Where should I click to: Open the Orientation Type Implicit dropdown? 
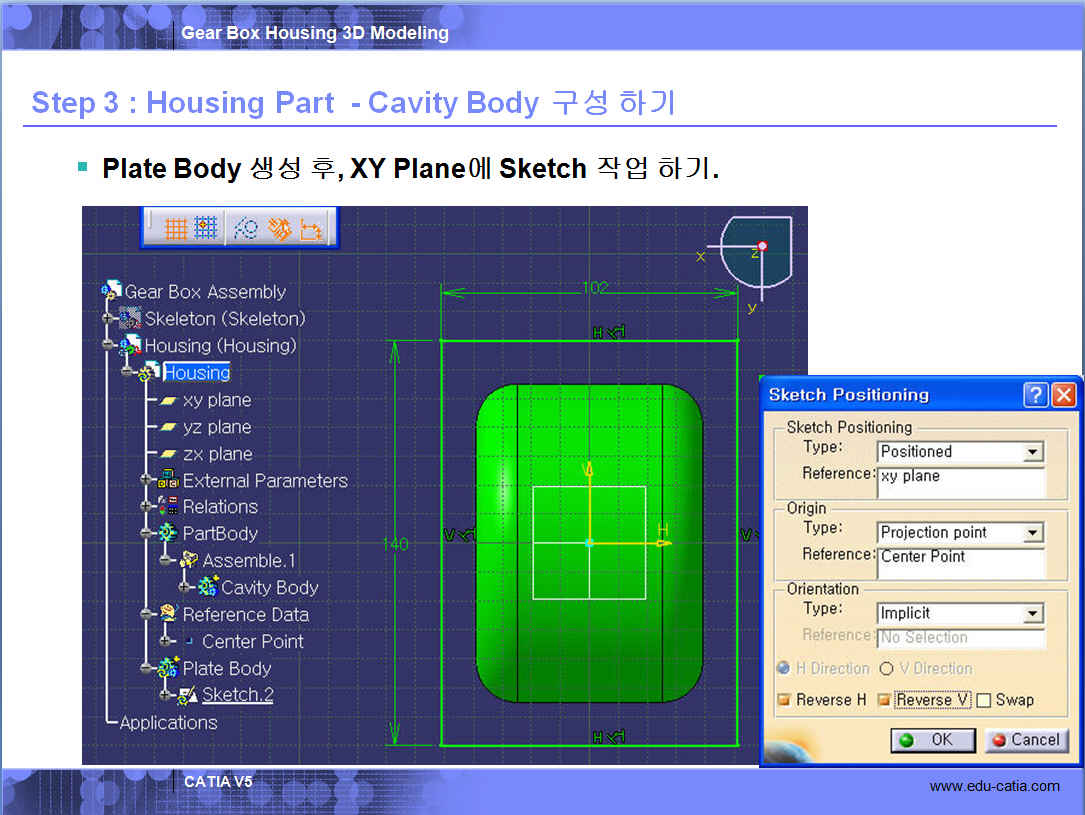pyautogui.click(x=1033, y=614)
